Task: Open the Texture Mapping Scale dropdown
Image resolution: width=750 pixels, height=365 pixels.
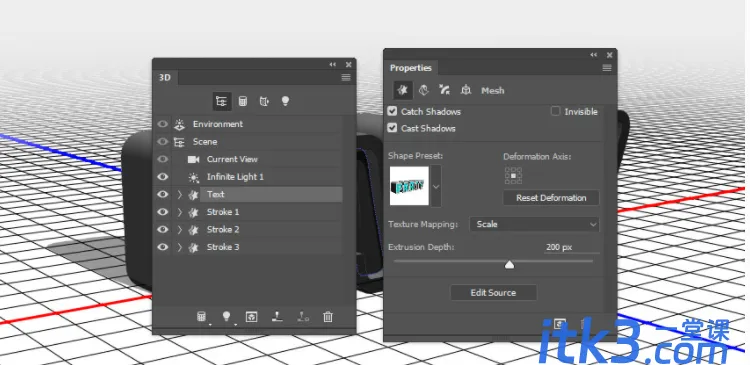Action: point(534,224)
